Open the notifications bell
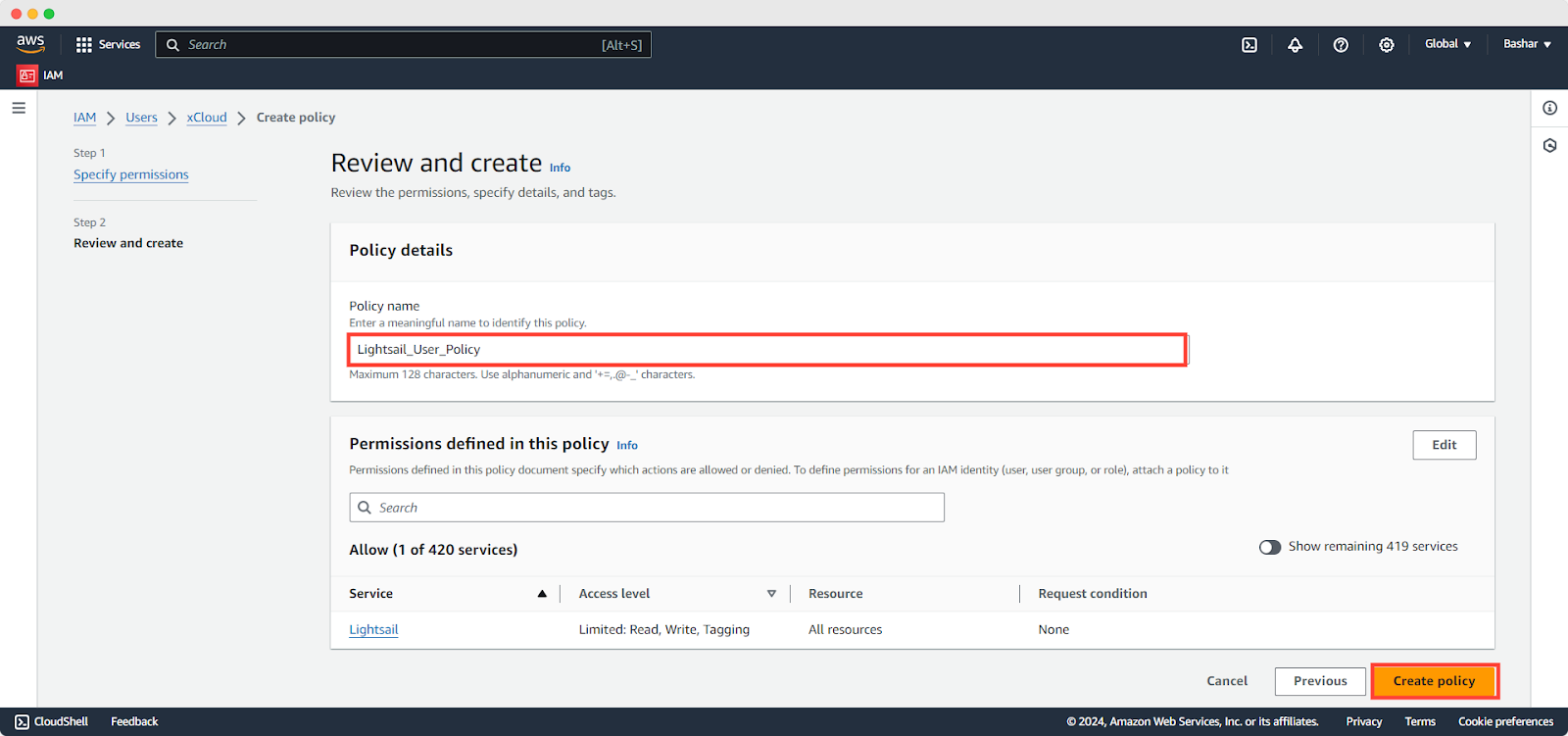Image resolution: width=1568 pixels, height=736 pixels. pyautogui.click(x=1295, y=45)
